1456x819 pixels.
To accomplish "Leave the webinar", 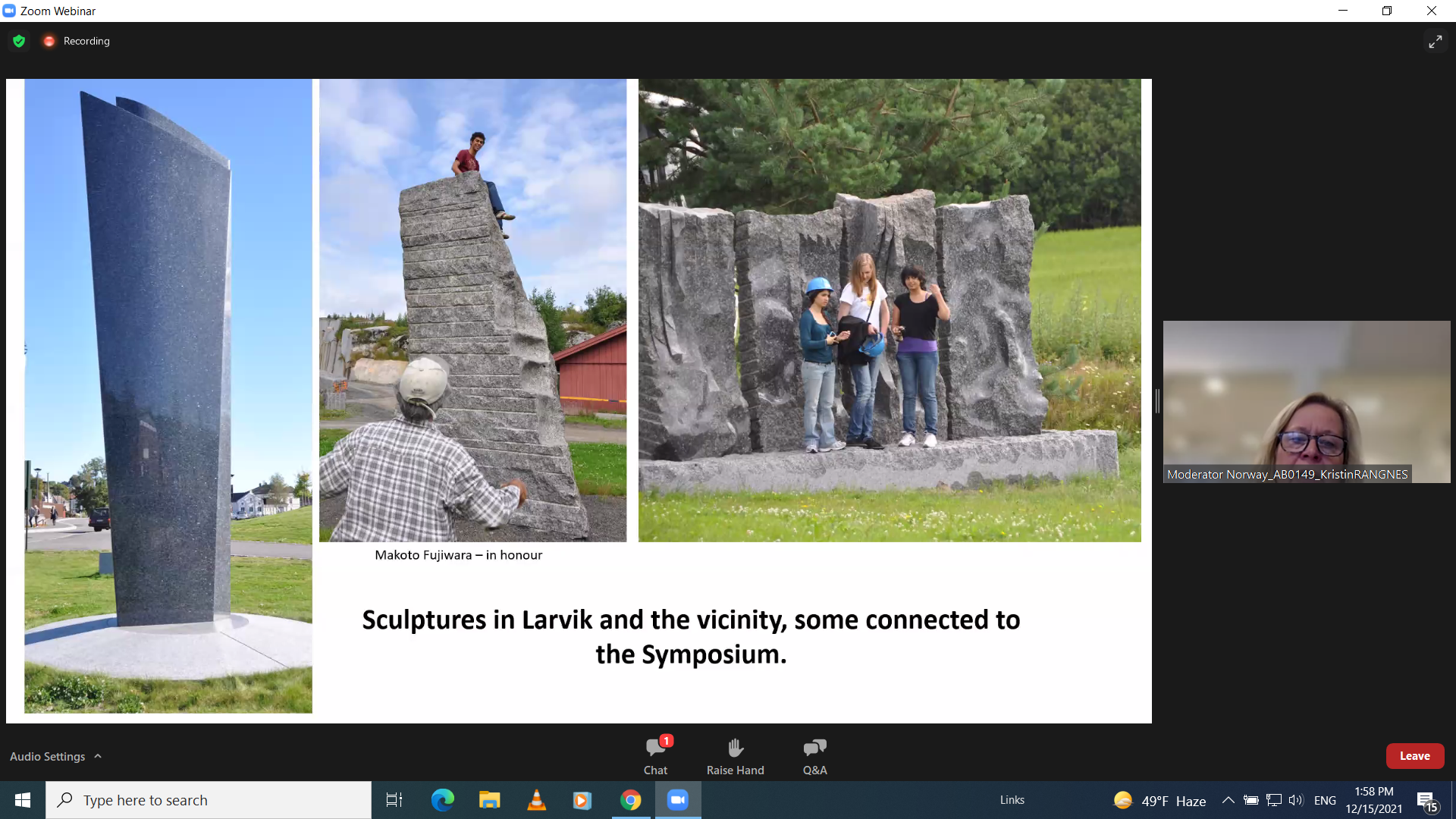I will [x=1414, y=756].
